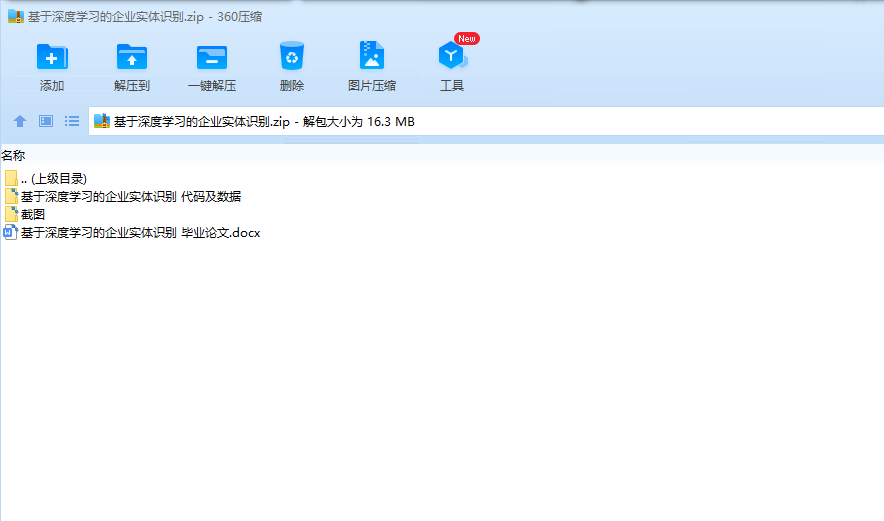Click the 一键解压 one-click extract icon

[x=212, y=58]
